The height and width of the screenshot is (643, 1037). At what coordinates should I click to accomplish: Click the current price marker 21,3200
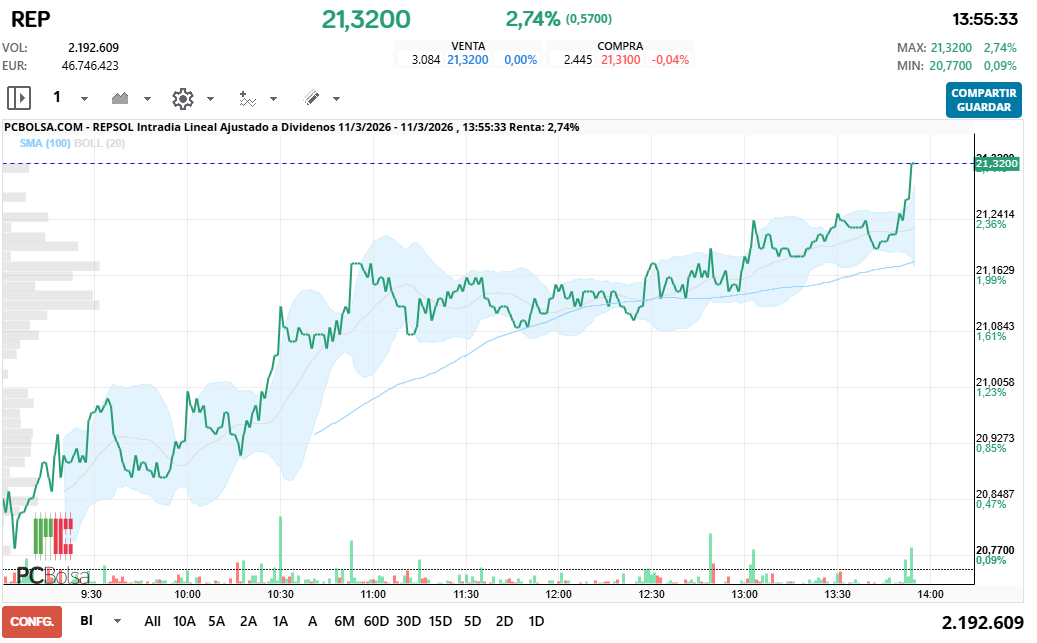[x=997, y=162]
